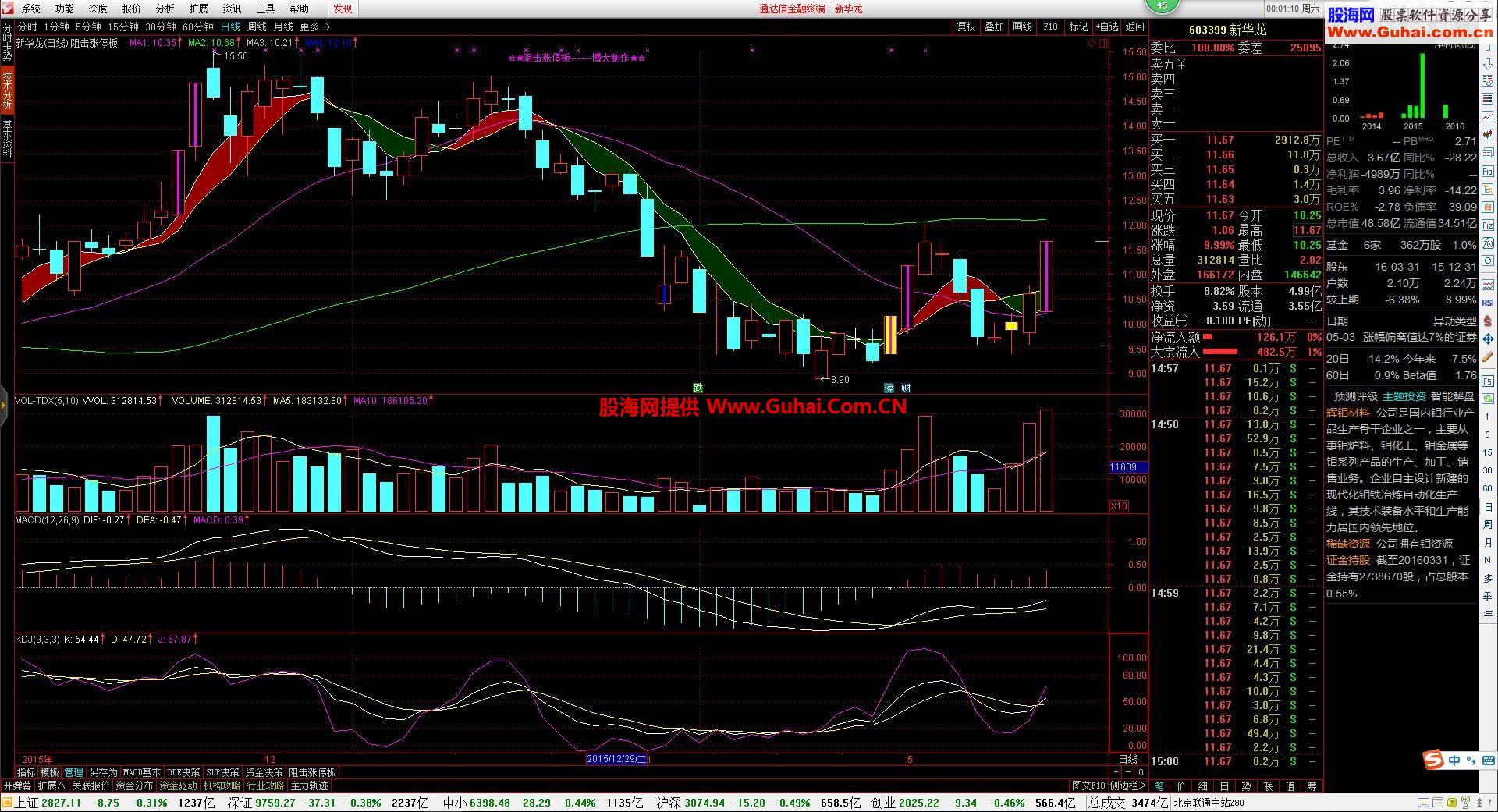
Task: Select the 季 quarterly period in sidebar
Action: coord(1488,595)
